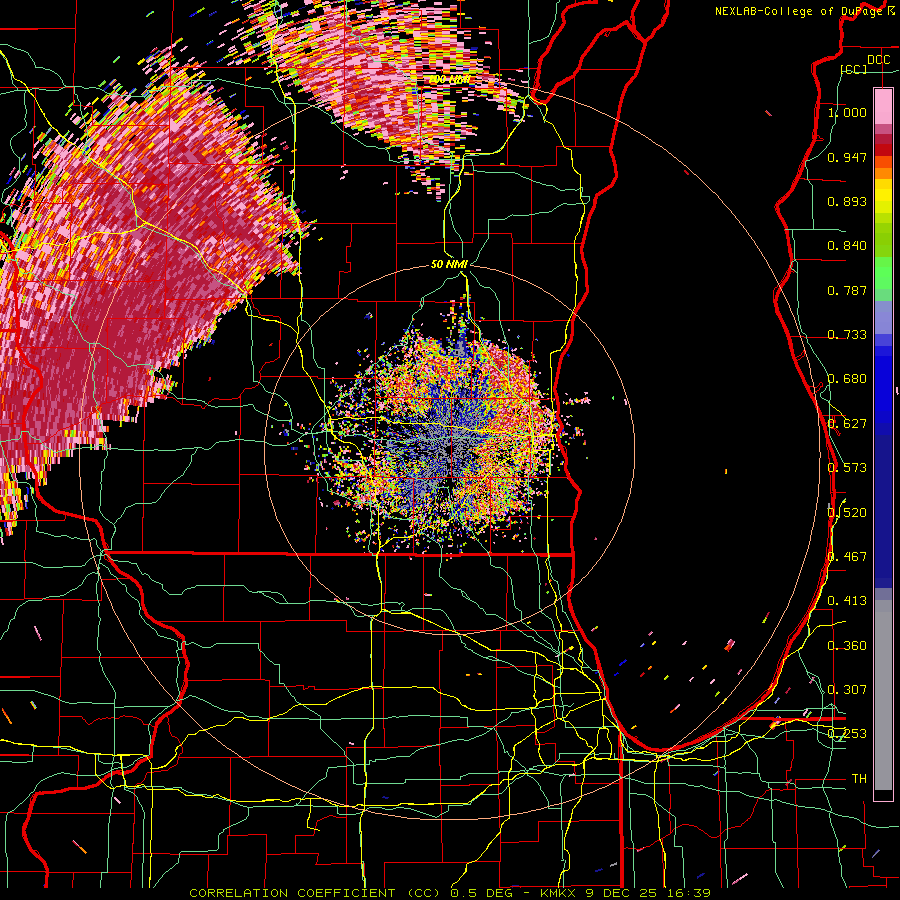Click the 0.360 scale label
This screenshot has height=900, width=900.
(847, 645)
